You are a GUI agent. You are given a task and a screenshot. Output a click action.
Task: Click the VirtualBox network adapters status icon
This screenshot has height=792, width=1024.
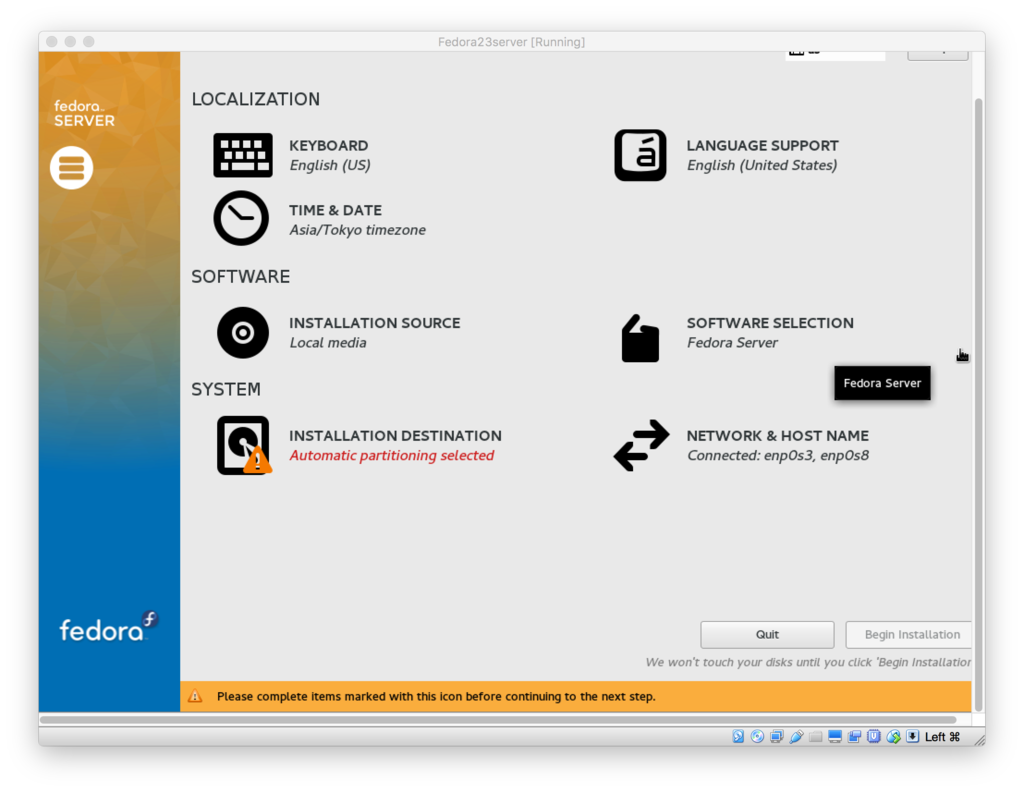[776, 737]
